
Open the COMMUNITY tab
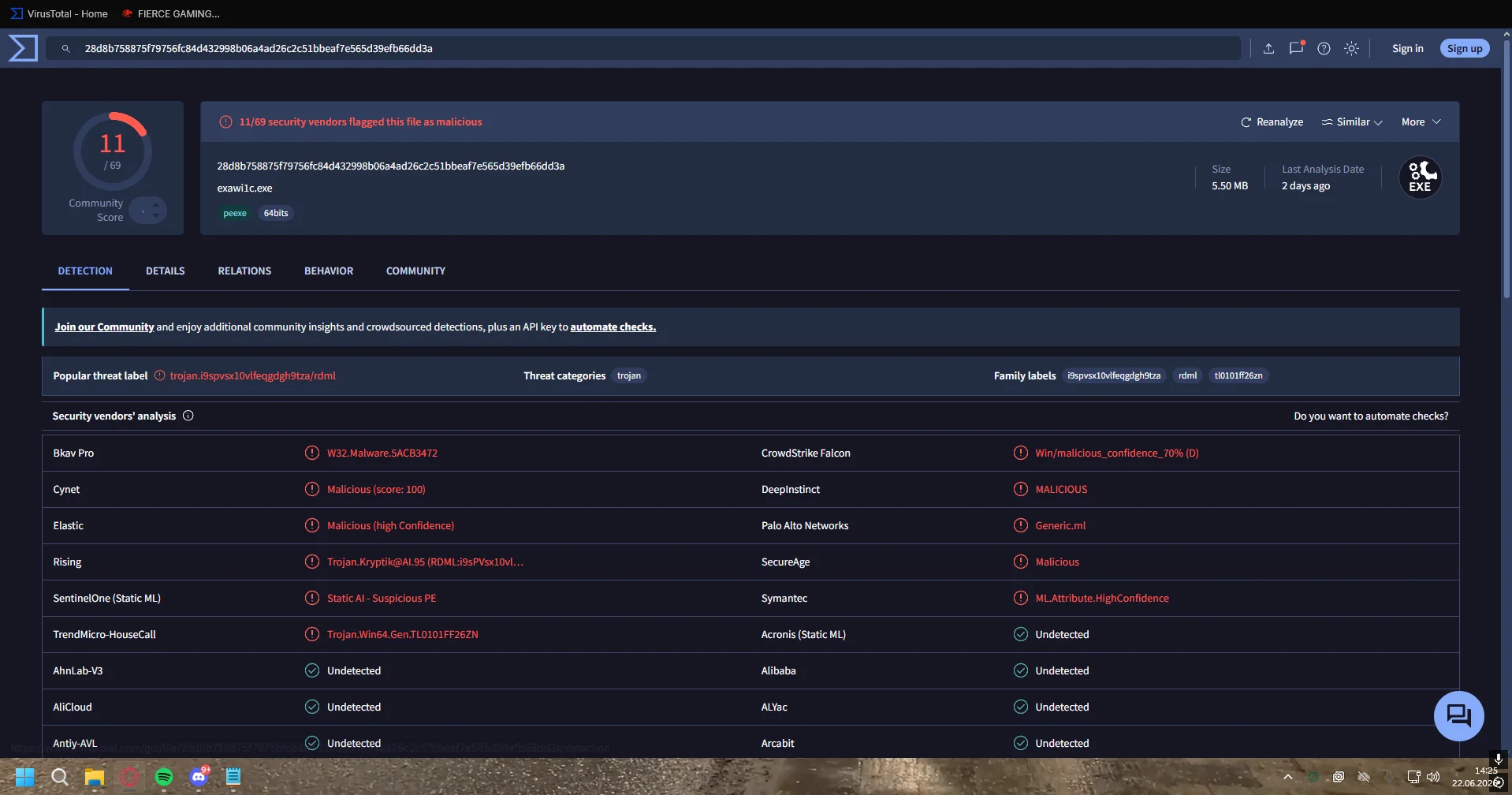(415, 271)
